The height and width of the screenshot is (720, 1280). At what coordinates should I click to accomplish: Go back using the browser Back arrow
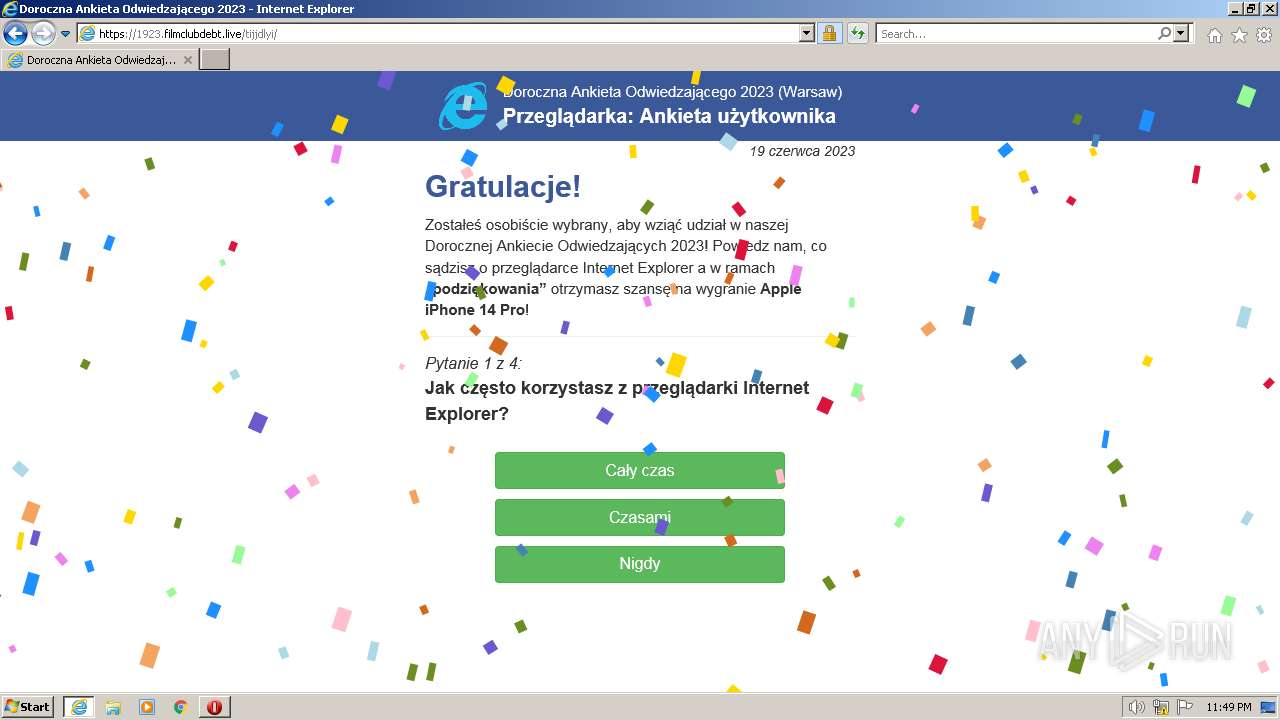click(x=15, y=33)
